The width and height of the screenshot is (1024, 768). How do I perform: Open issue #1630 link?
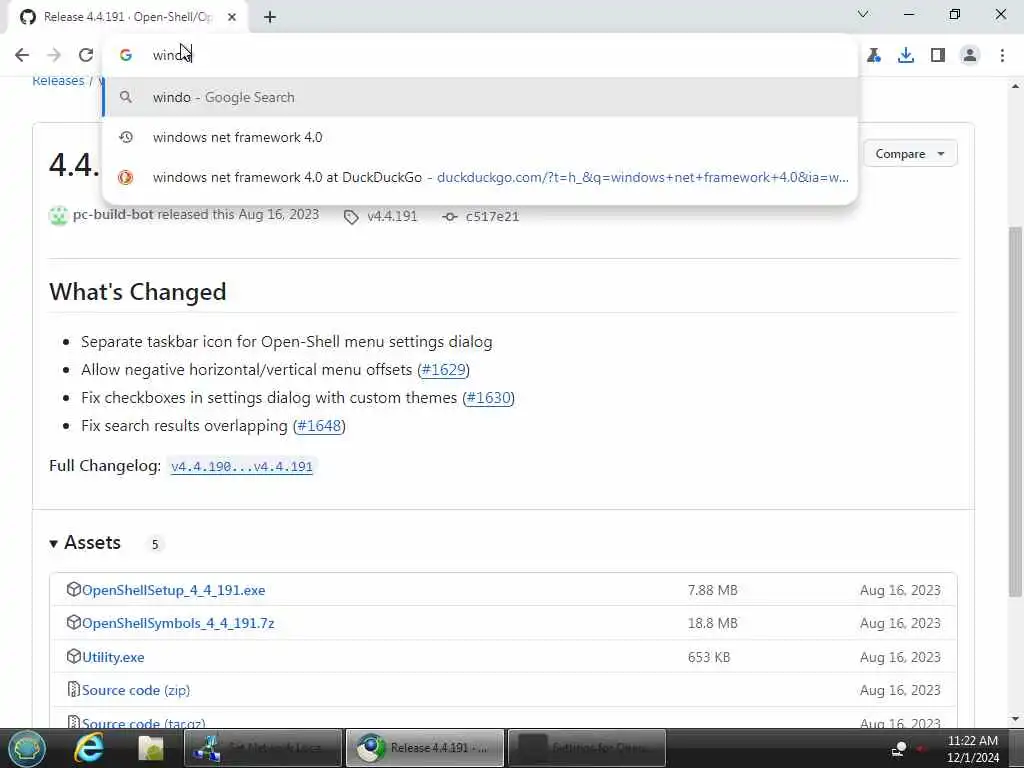488,398
